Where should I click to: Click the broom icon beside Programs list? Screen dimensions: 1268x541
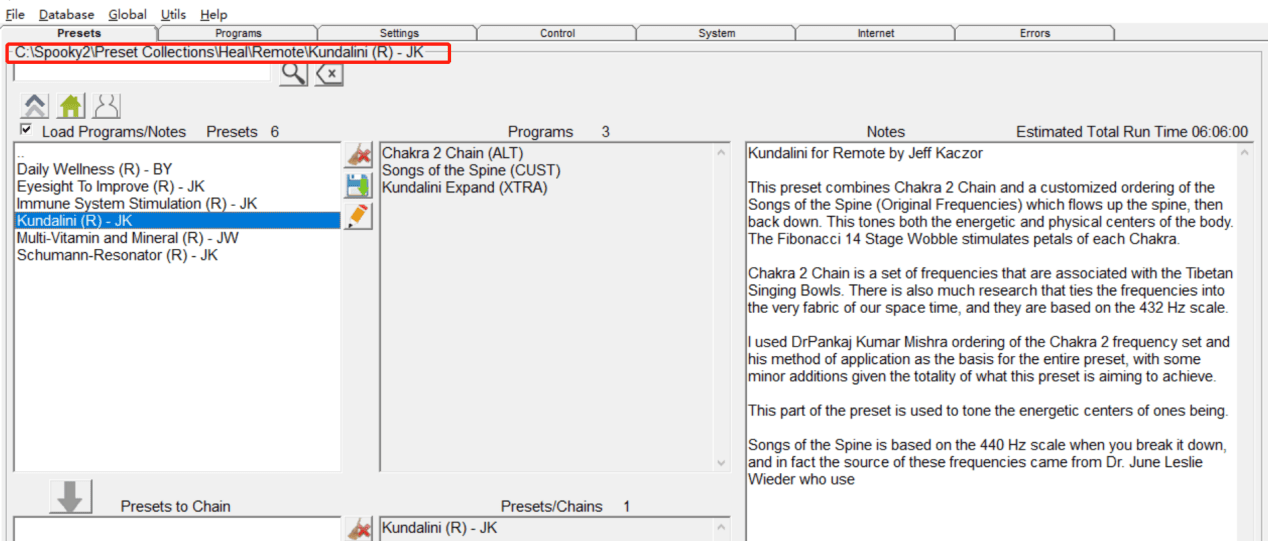point(358,155)
